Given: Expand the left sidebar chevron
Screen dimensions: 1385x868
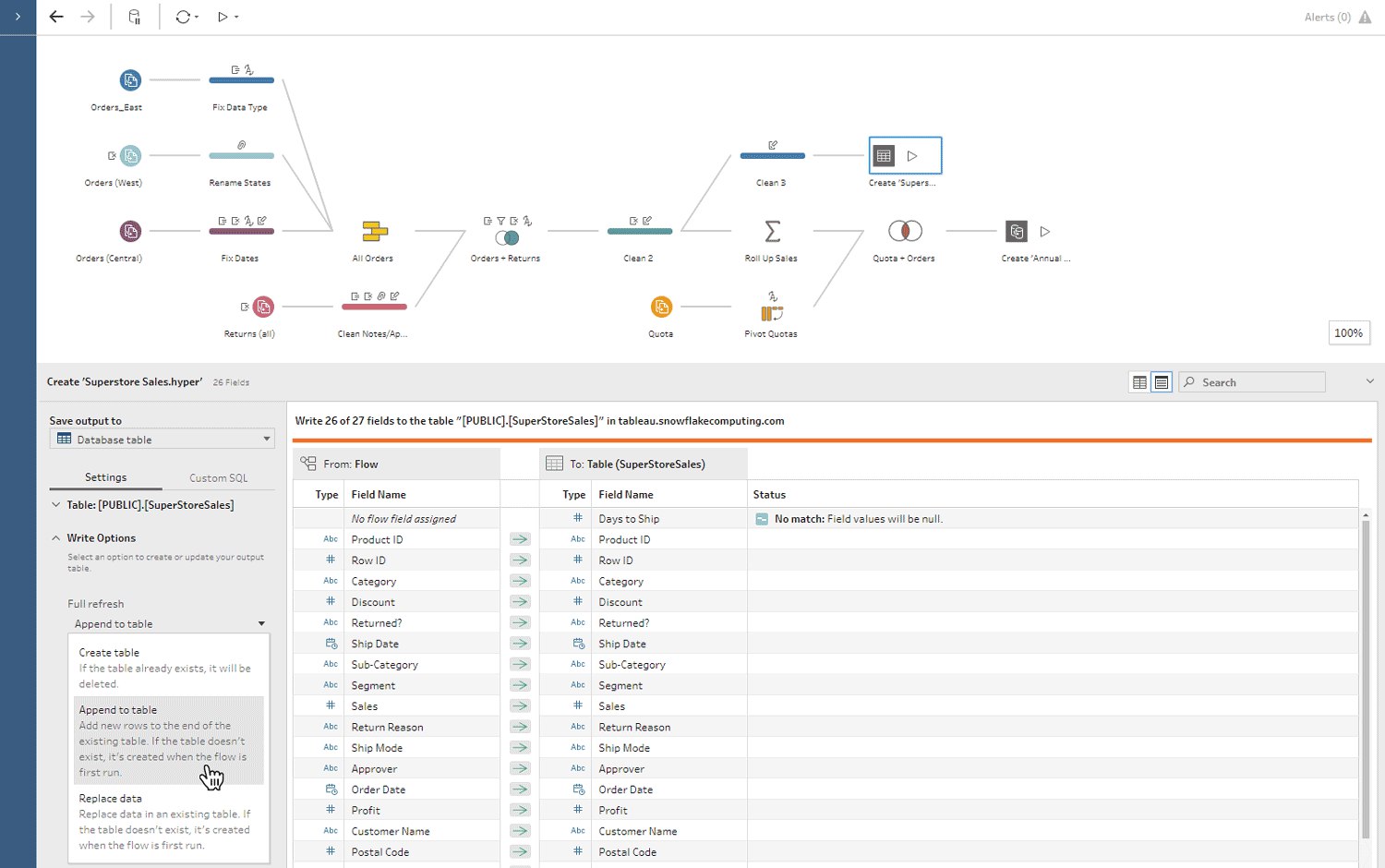Looking at the screenshot, I should (18, 17).
